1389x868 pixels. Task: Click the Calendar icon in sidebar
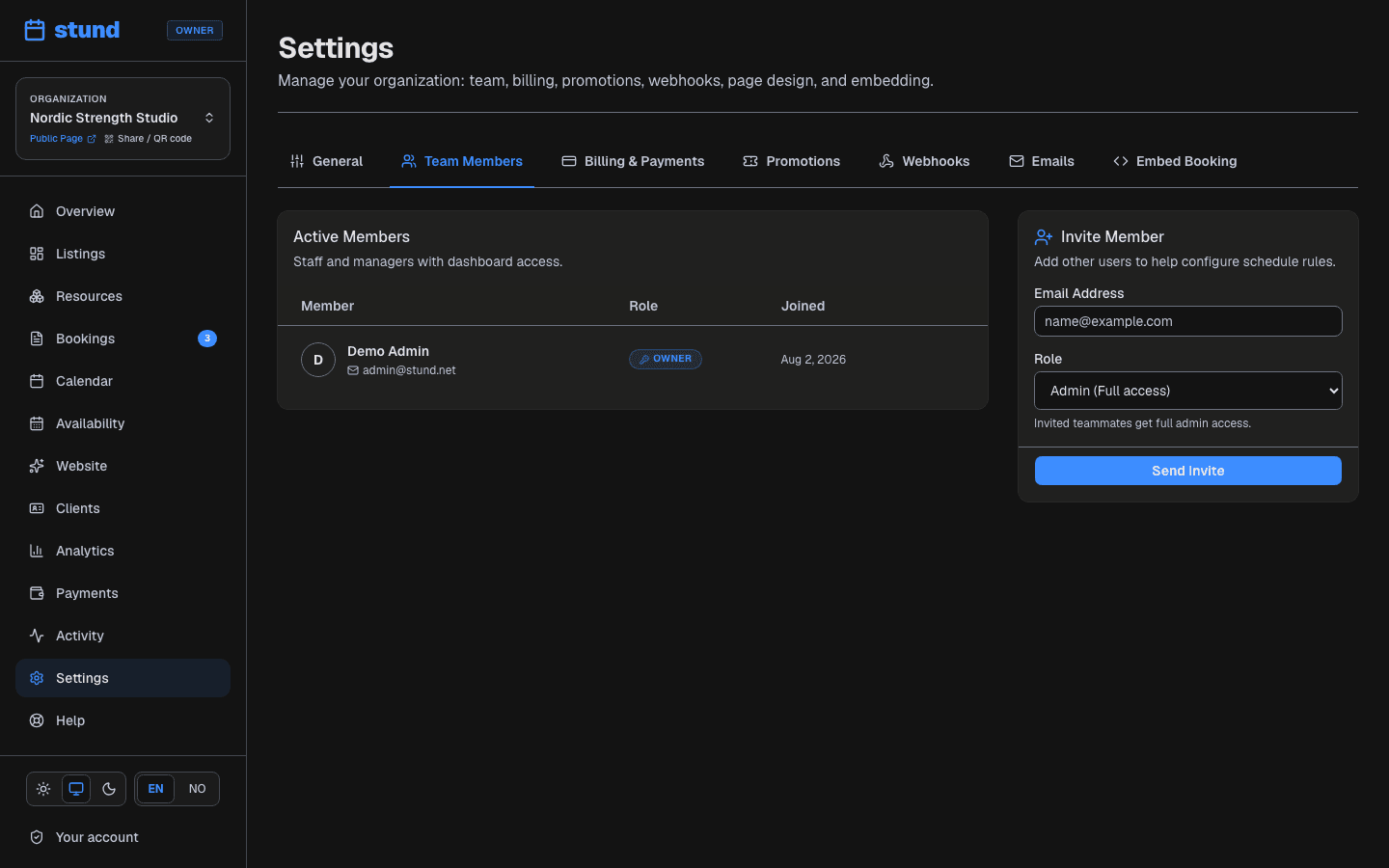click(x=37, y=381)
